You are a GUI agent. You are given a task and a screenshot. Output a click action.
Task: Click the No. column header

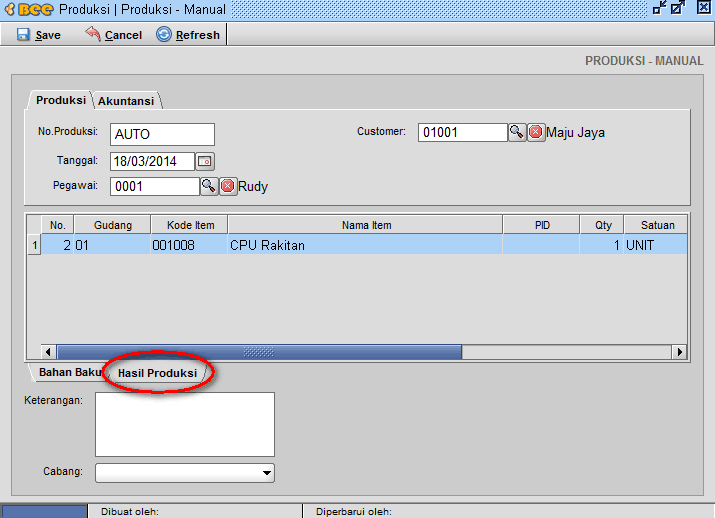(x=57, y=225)
